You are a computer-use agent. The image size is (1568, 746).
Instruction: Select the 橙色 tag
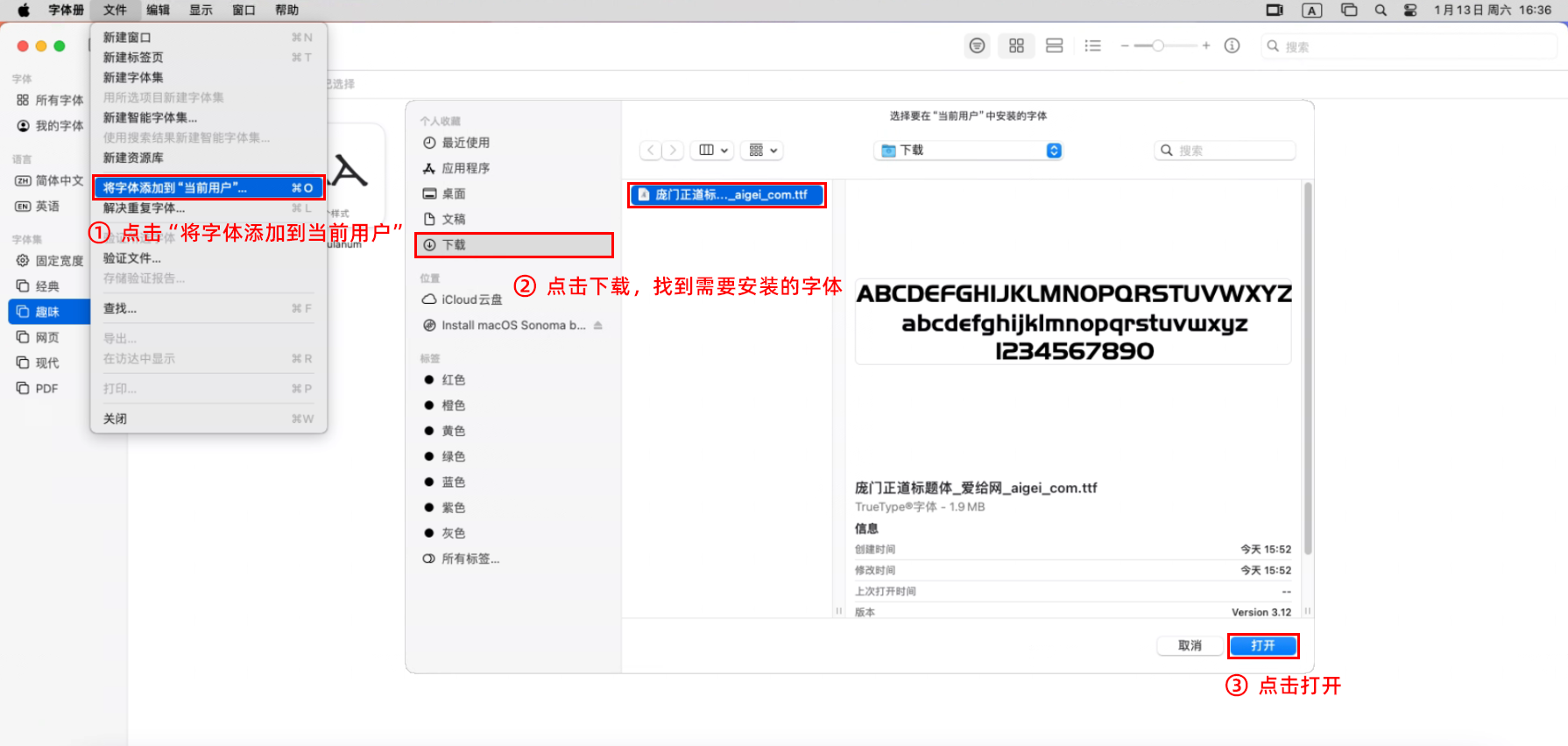513,405
